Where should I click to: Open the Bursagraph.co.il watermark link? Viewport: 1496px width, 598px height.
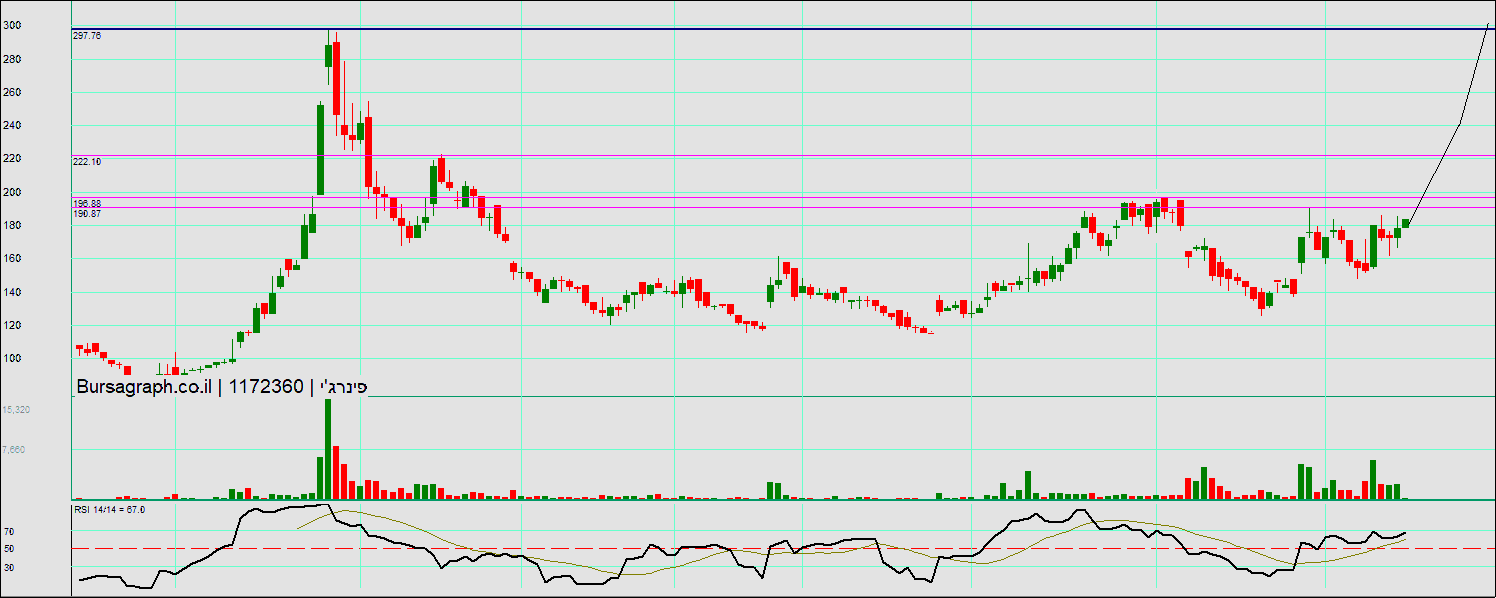[143, 387]
